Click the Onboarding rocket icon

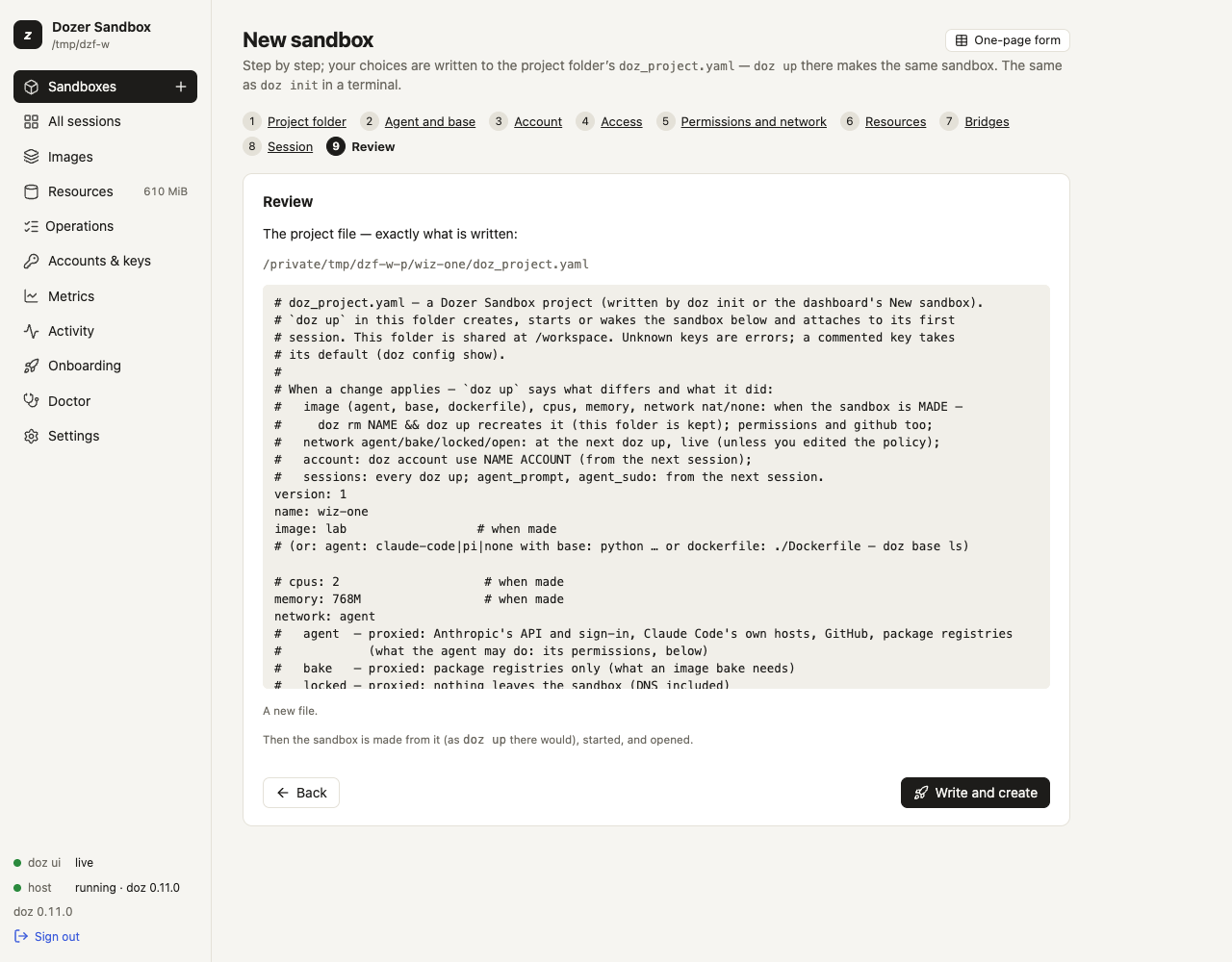point(31,366)
